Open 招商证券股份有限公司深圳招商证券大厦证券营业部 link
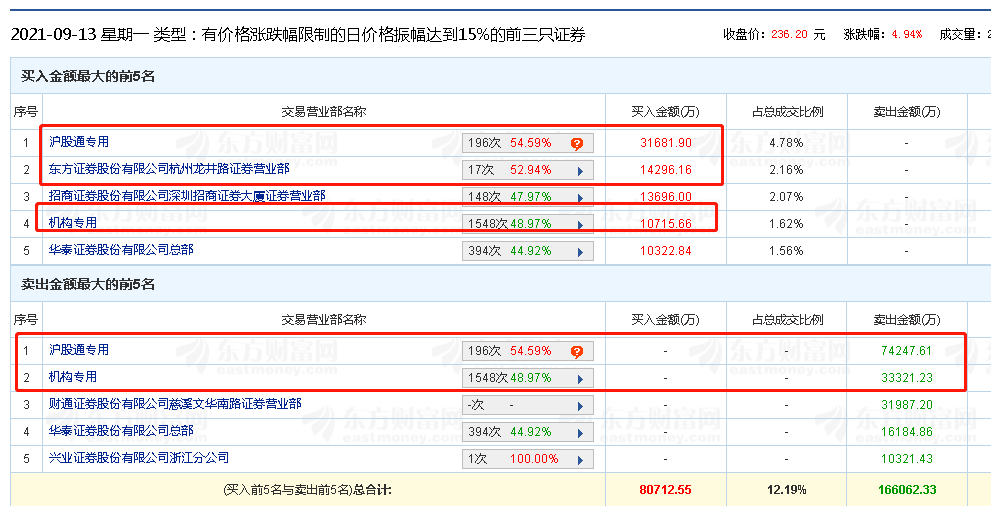Image resolution: width=991 pixels, height=506 pixels. (187, 196)
